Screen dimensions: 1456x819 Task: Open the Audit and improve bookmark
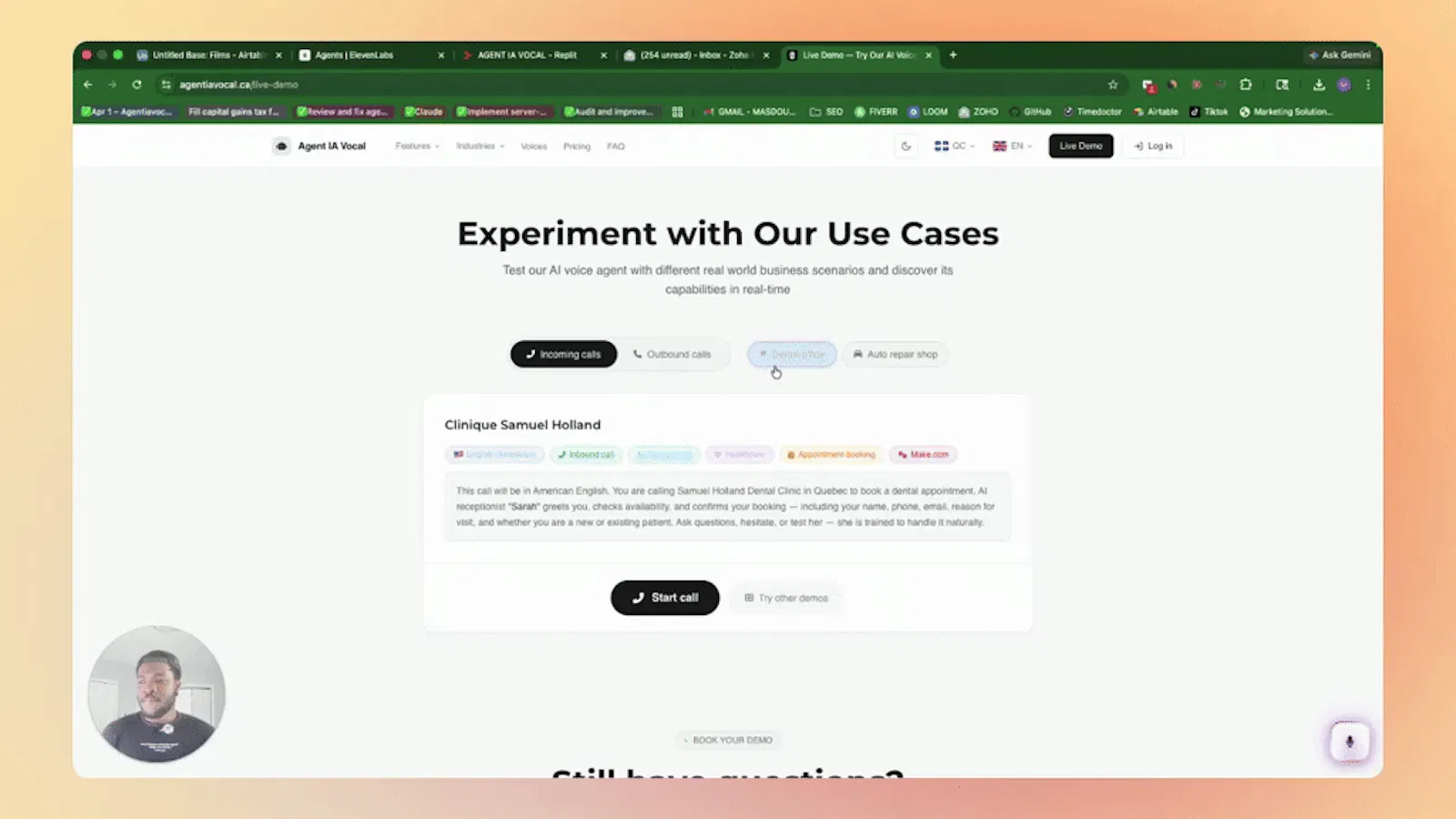click(x=609, y=112)
